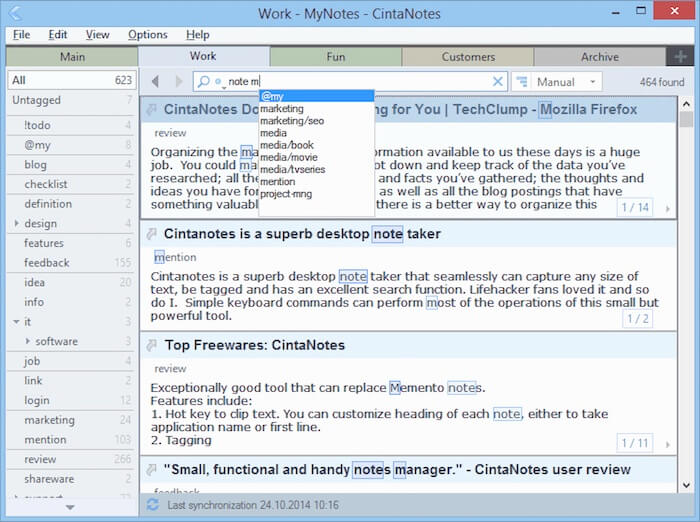700x522 pixels.
Task: Expand the software subtag
Action: [28, 341]
